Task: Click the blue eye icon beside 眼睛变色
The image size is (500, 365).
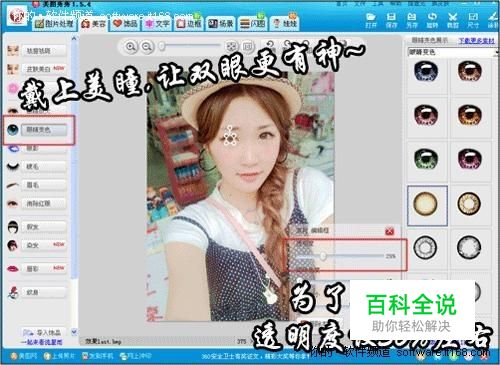Action: (x=13, y=130)
